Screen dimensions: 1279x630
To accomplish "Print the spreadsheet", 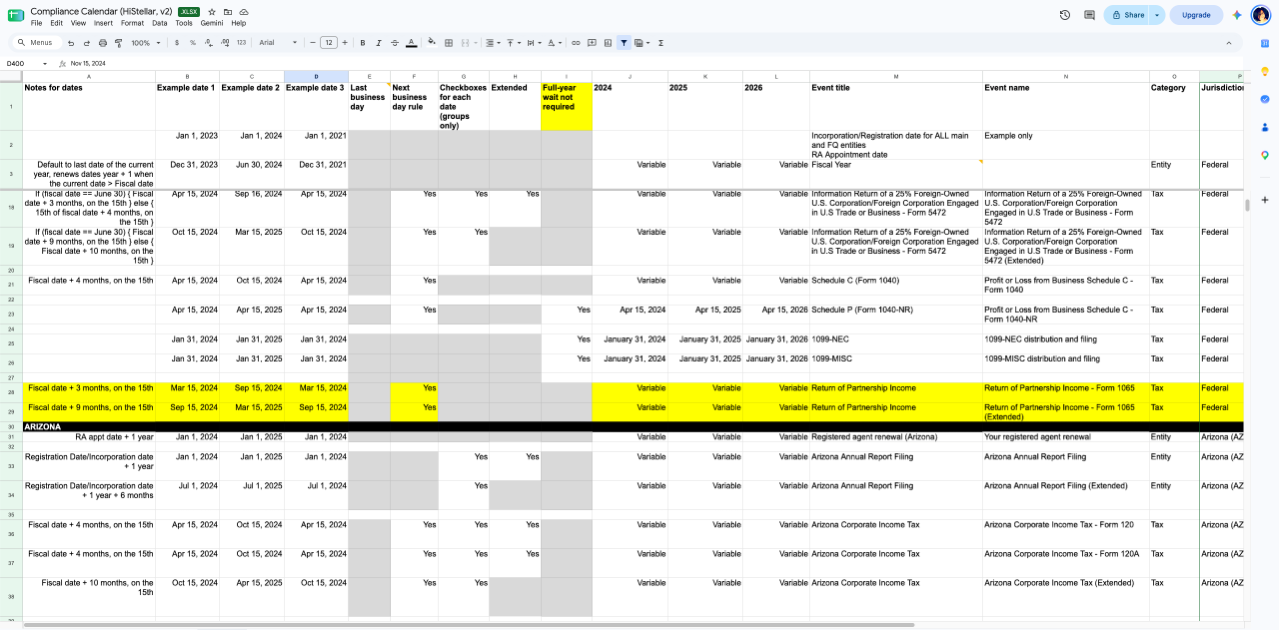I will [x=103, y=43].
